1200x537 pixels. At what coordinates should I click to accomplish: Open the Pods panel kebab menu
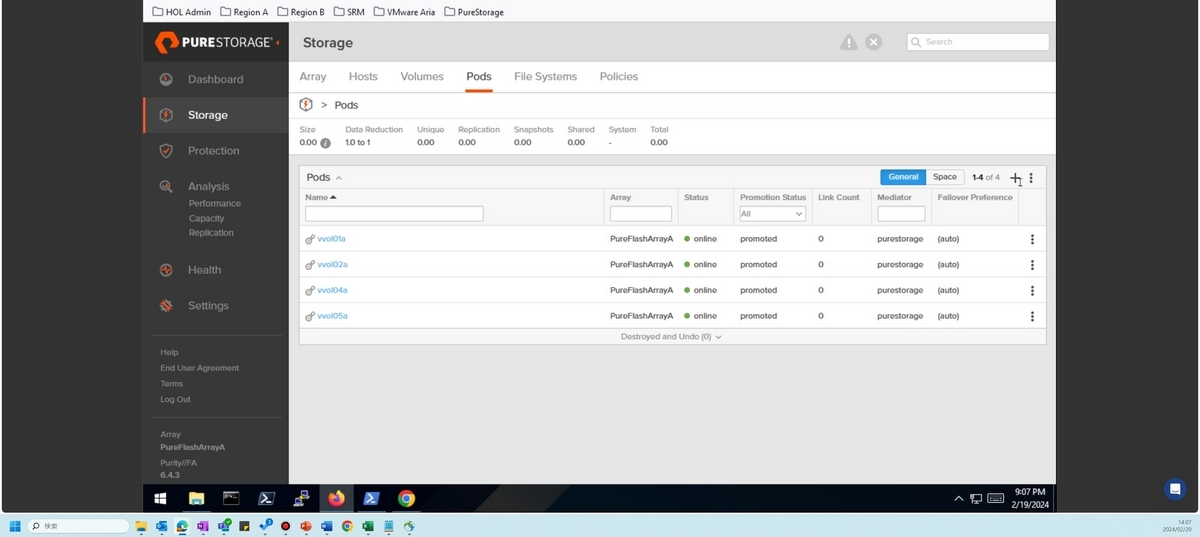(x=1032, y=178)
